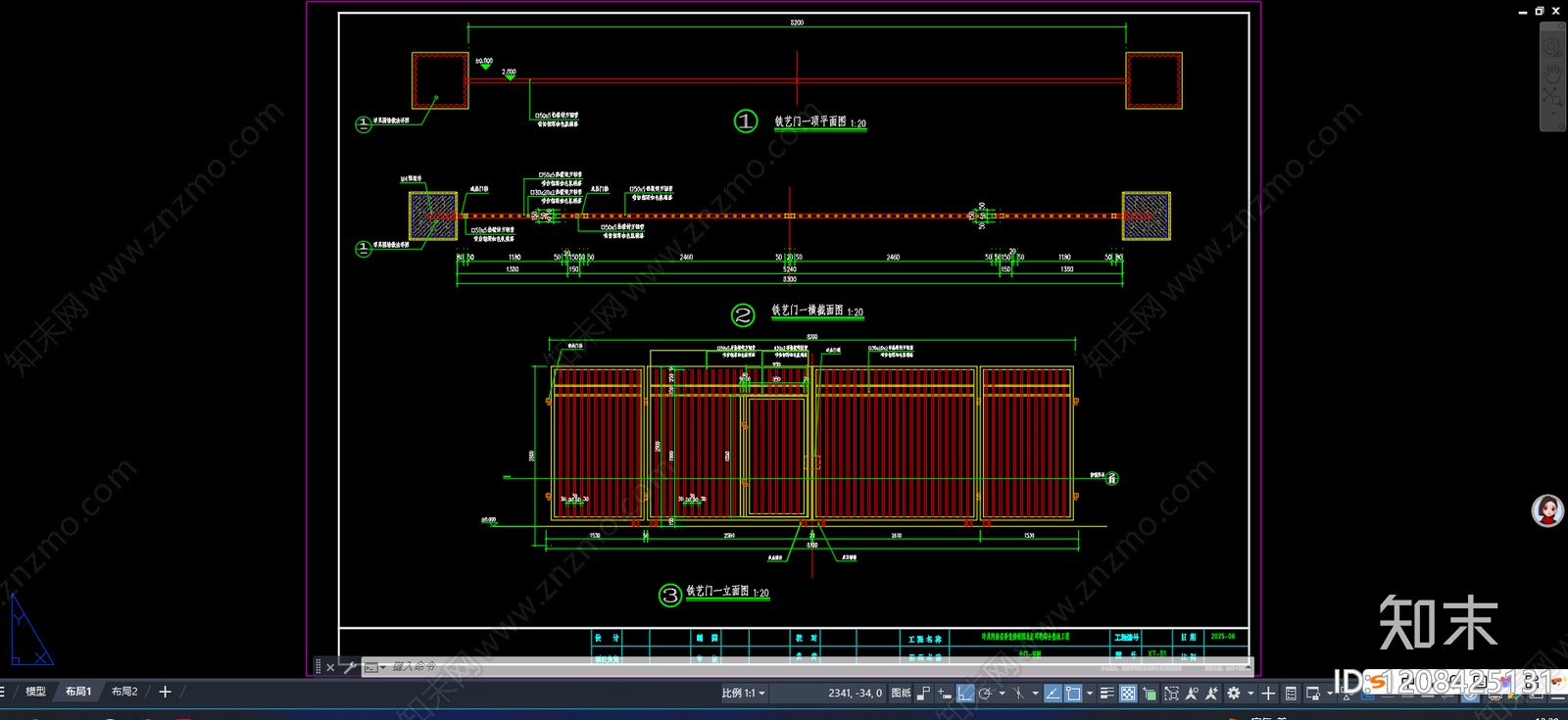Click annotation visibility icon in status bar
Viewport: 1568px width, 720px height.
[x=1192, y=693]
